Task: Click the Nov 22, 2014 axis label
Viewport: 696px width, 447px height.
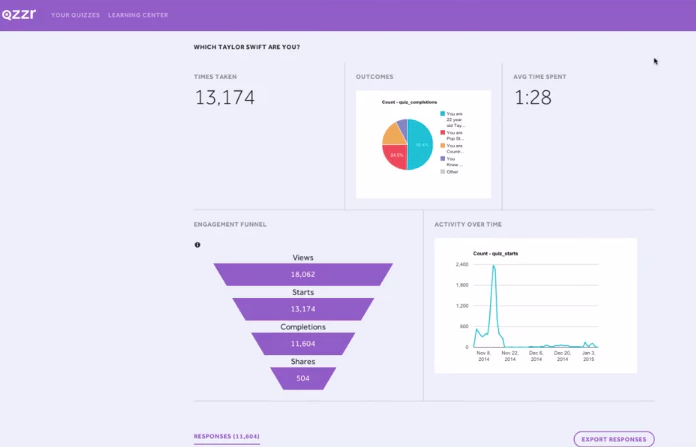Action: (x=510, y=356)
